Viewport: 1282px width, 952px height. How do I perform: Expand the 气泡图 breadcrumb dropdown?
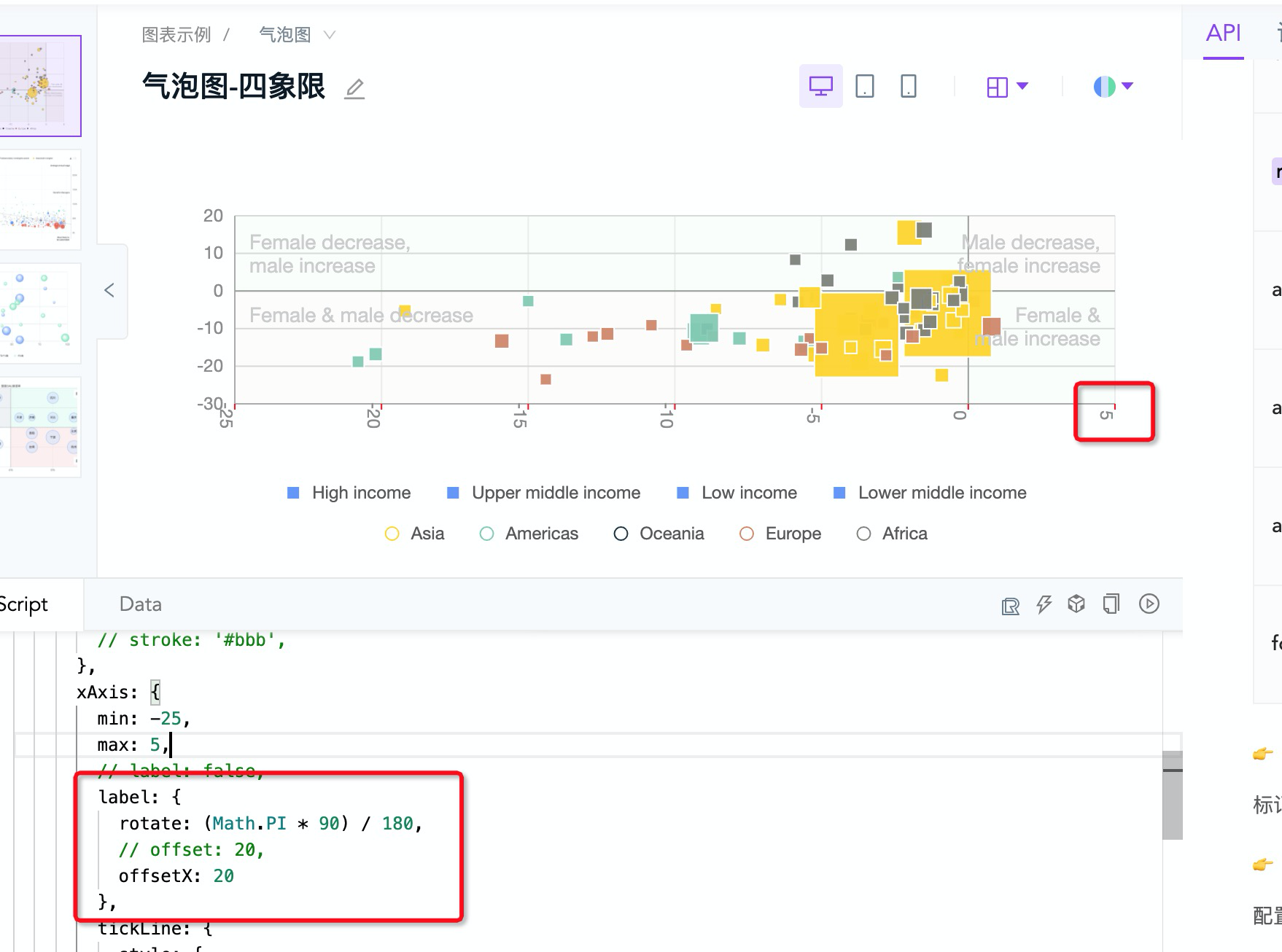click(330, 34)
